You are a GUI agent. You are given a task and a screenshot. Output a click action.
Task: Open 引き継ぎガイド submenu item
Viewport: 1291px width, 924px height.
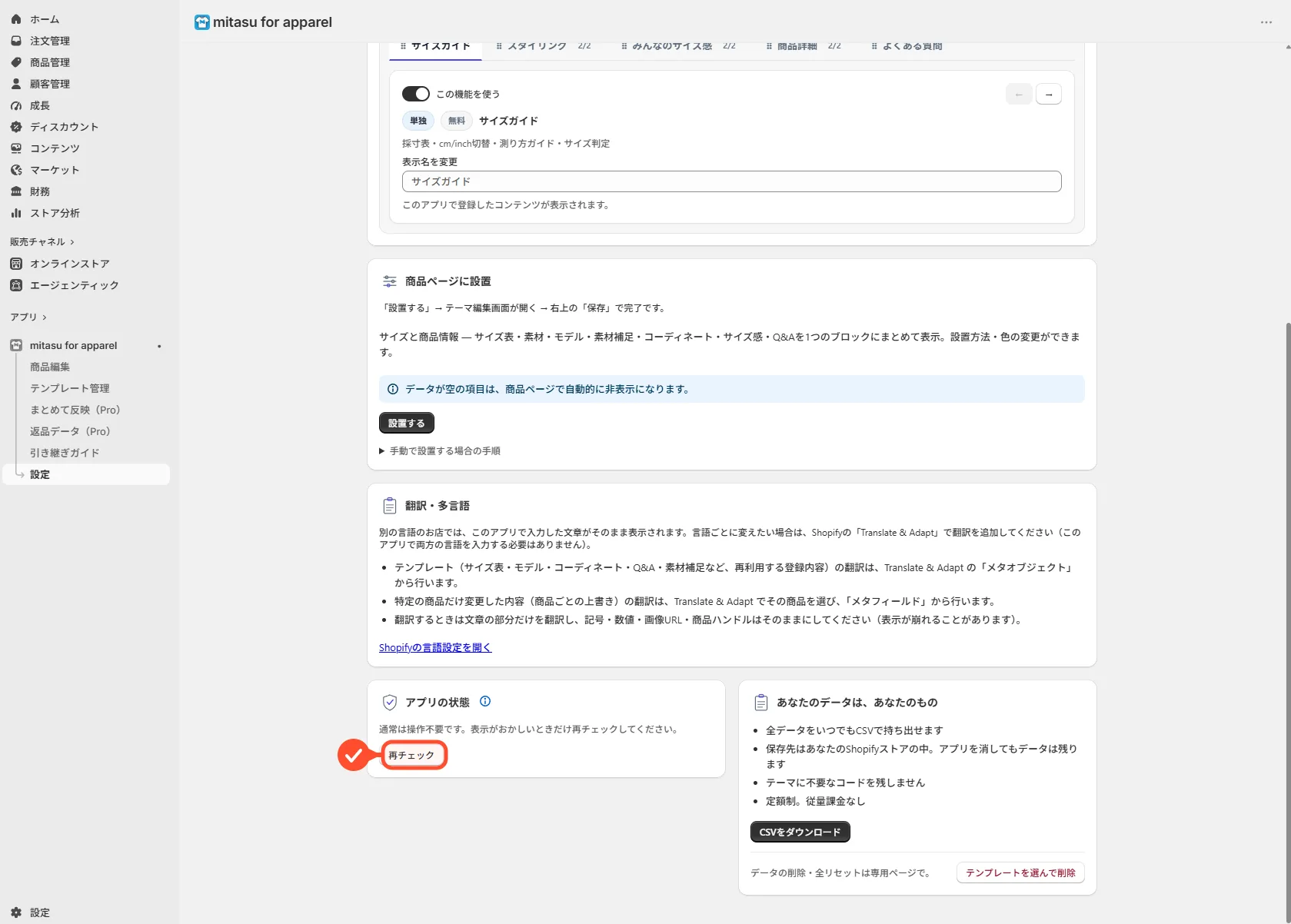[65, 454]
